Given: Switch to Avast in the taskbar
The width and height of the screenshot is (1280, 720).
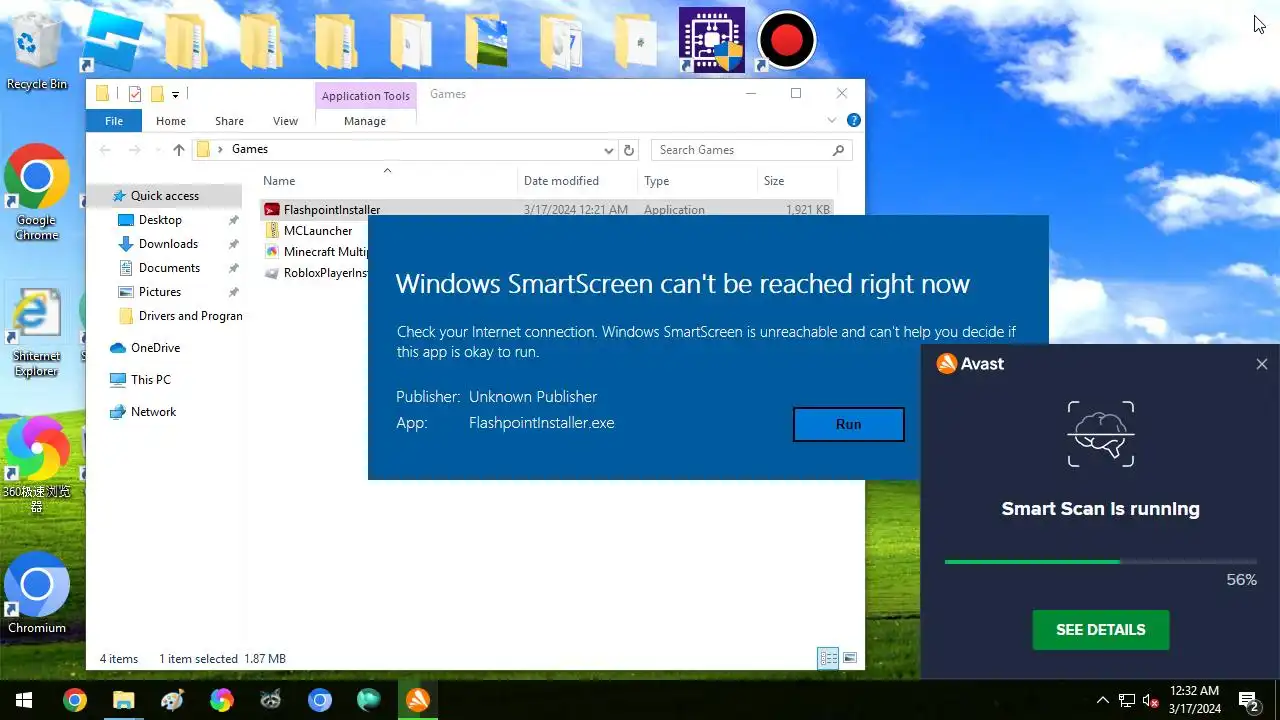Looking at the screenshot, I should 418,700.
